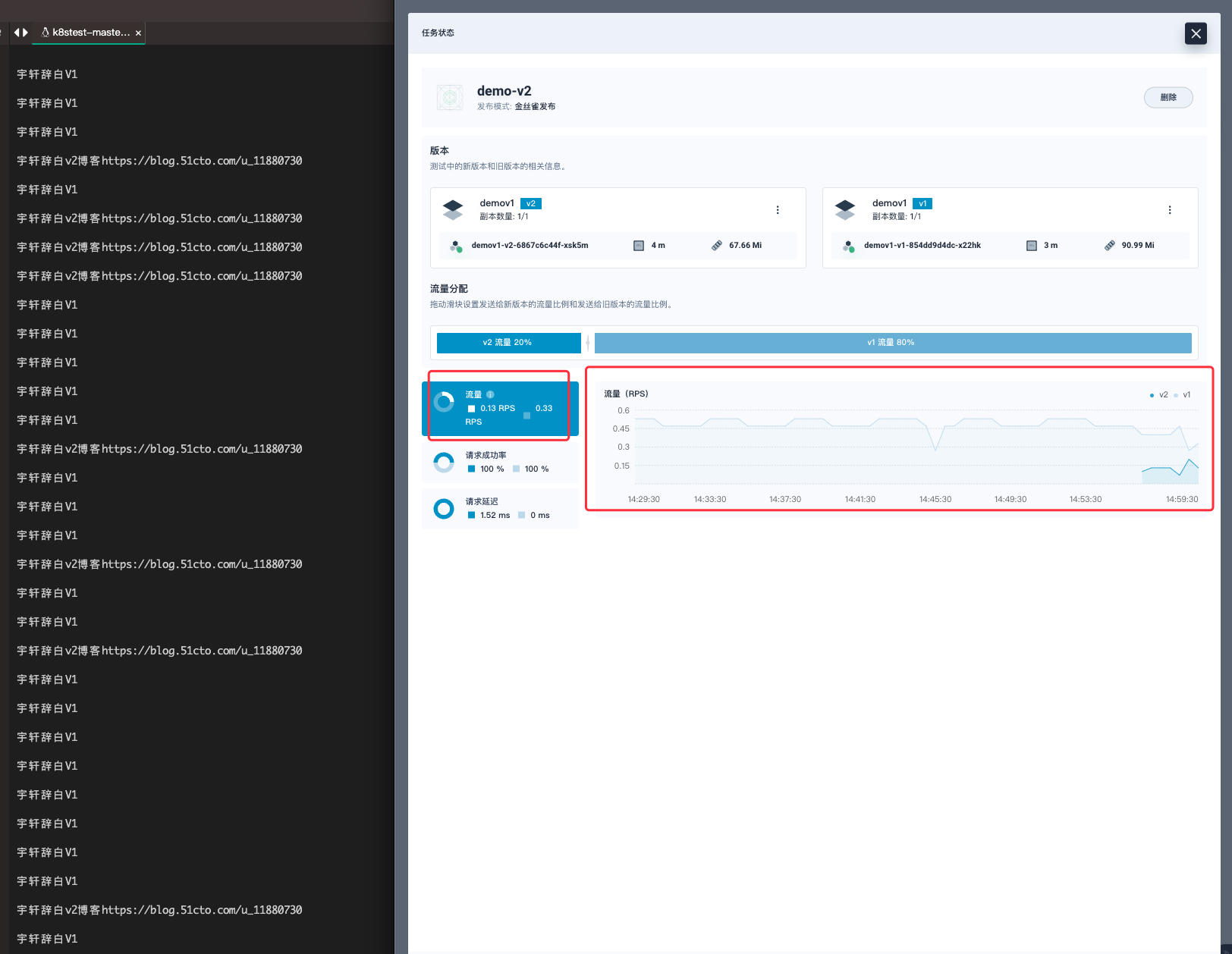Click the v1 version tag badge
Screen dimensions: 1232x954
click(922, 203)
